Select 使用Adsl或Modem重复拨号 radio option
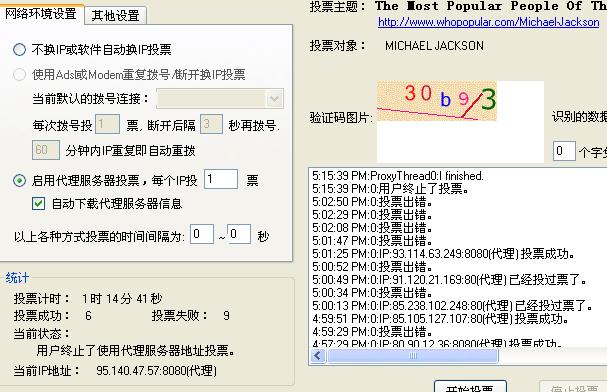The width and height of the screenshot is (607, 392). pyautogui.click(x=19, y=74)
